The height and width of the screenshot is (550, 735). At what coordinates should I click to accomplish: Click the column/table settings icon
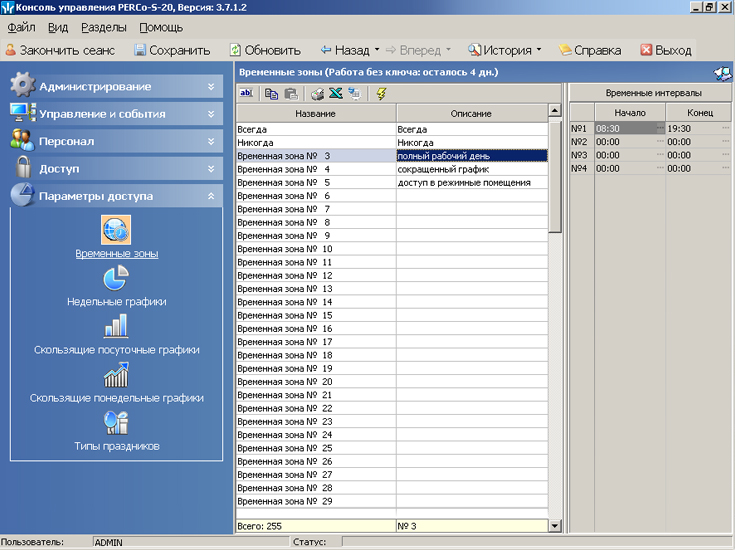tap(355, 94)
